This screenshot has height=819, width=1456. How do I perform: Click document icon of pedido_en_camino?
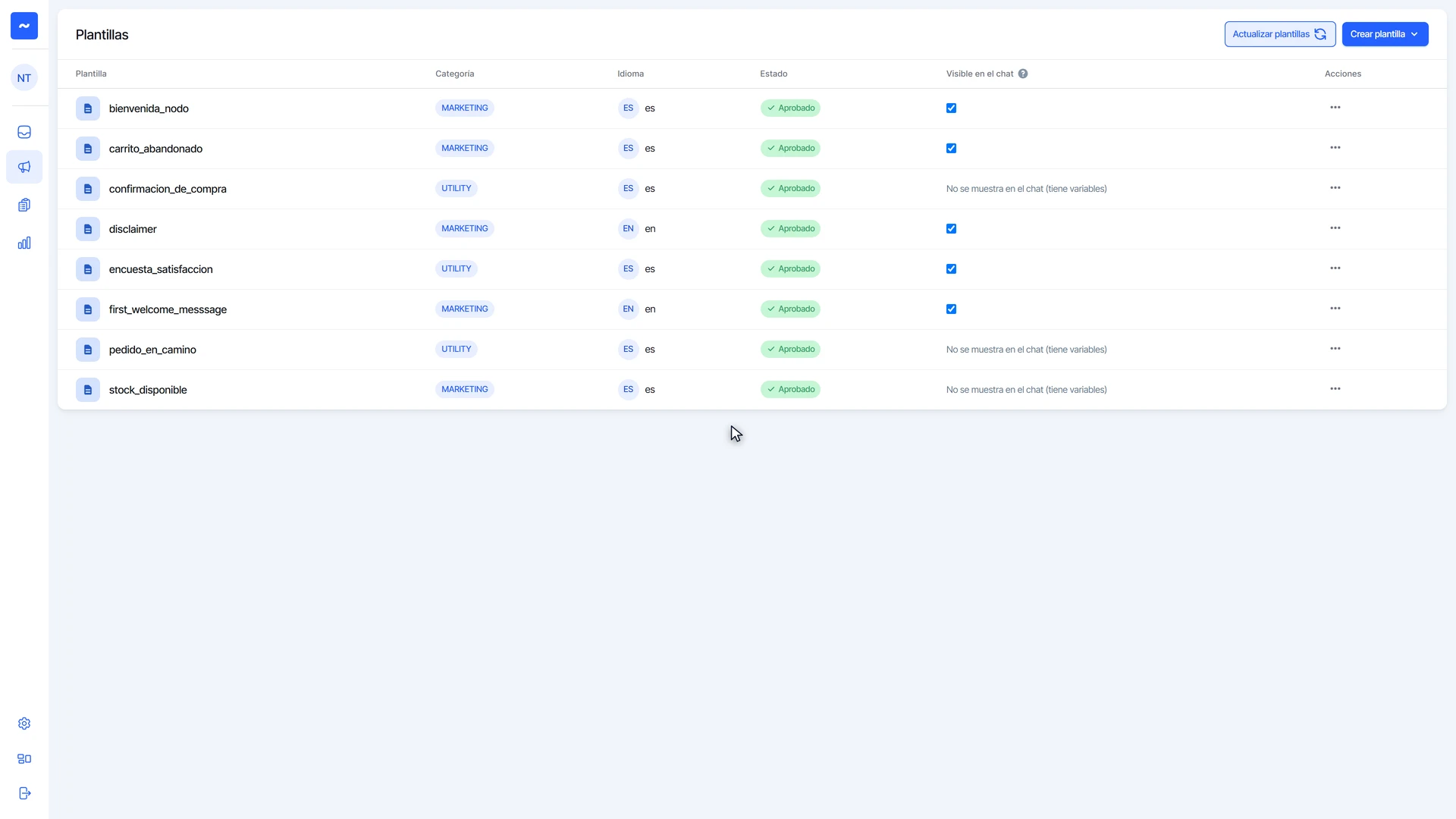(x=88, y=350)
